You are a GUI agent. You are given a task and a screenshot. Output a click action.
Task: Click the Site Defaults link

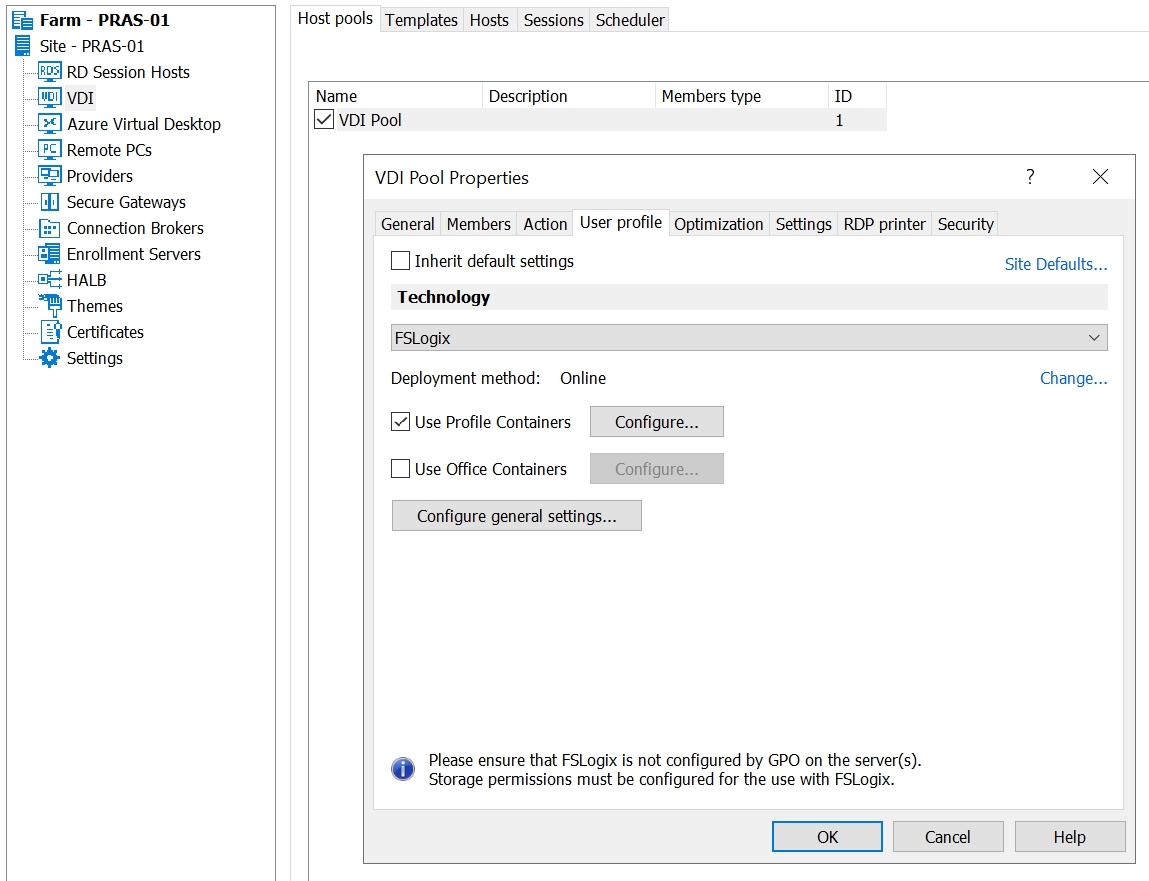coord(1055,264)
